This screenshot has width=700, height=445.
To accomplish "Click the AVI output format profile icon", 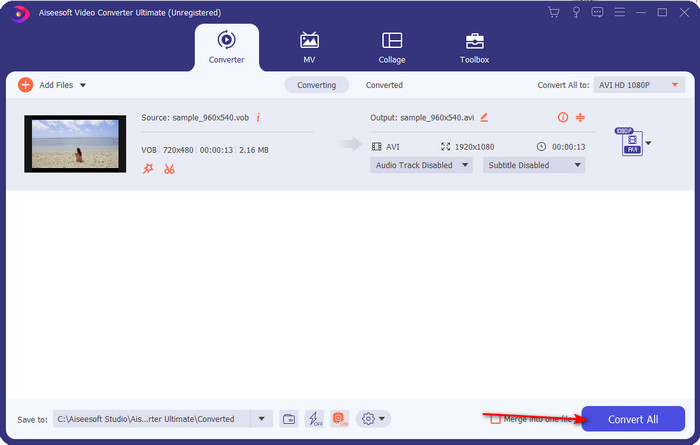I will click(631, 142).
